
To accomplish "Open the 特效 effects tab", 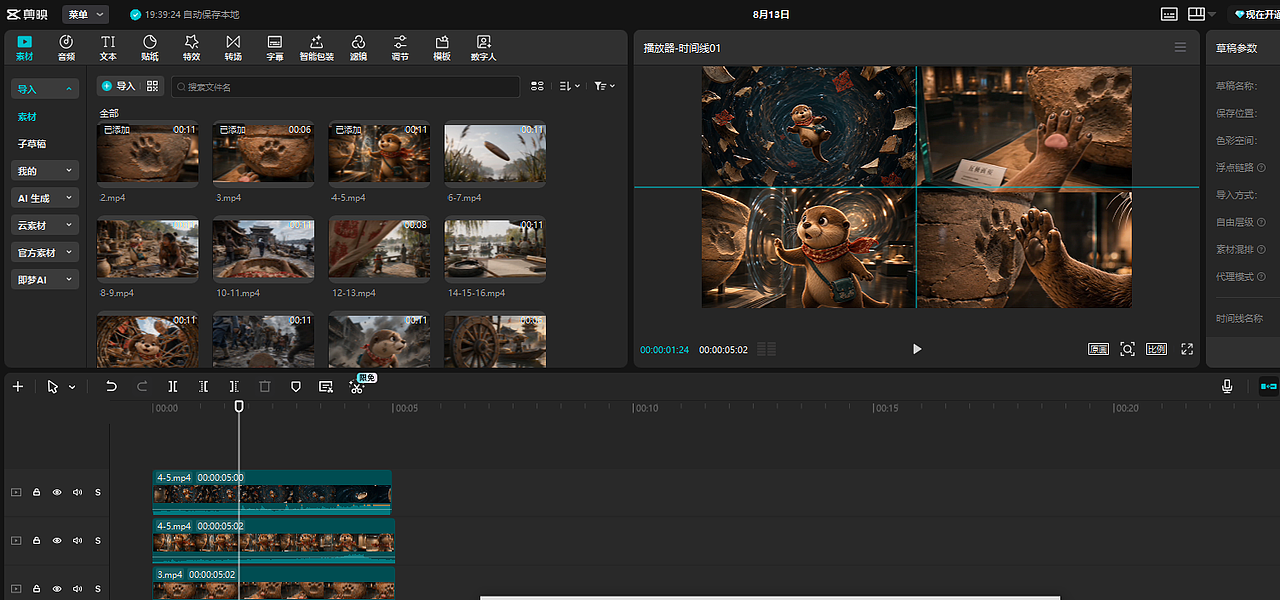I will coord(191,48).
